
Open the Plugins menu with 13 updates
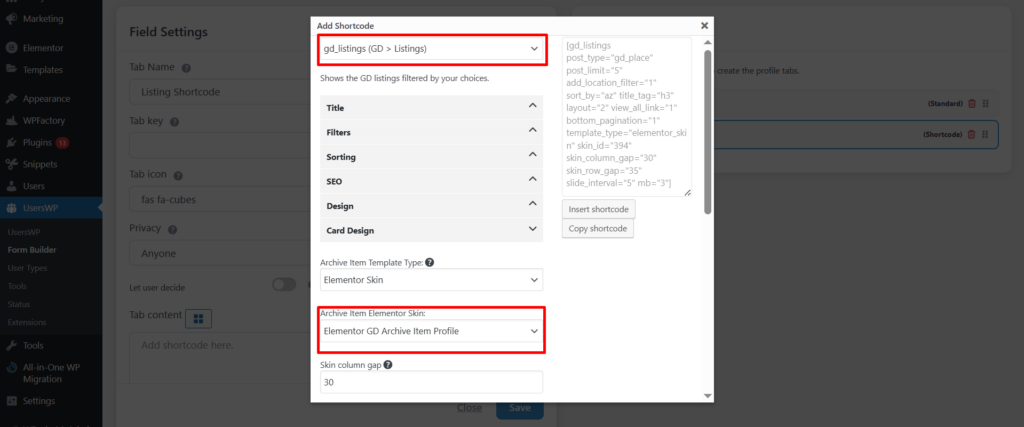pyautogui.click(x=46, y=142)
